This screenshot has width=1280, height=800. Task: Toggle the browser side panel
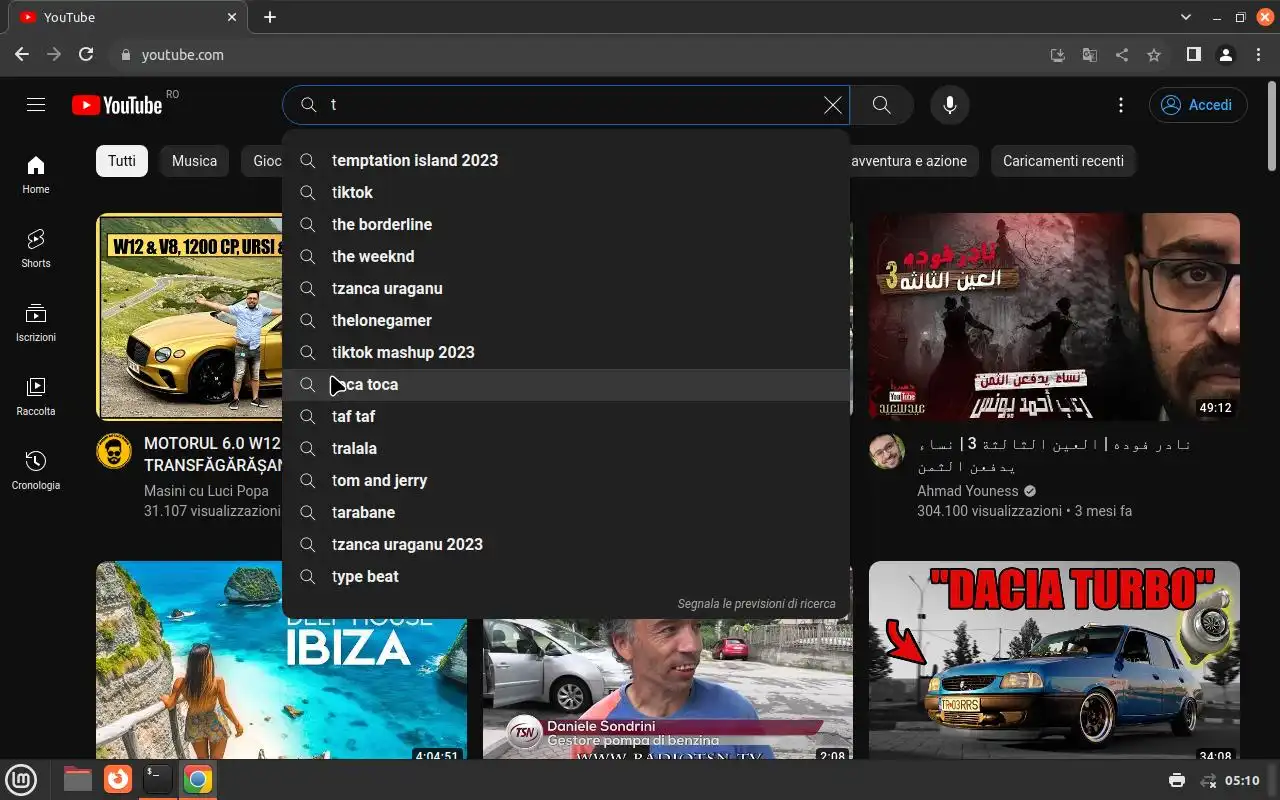1193,55
